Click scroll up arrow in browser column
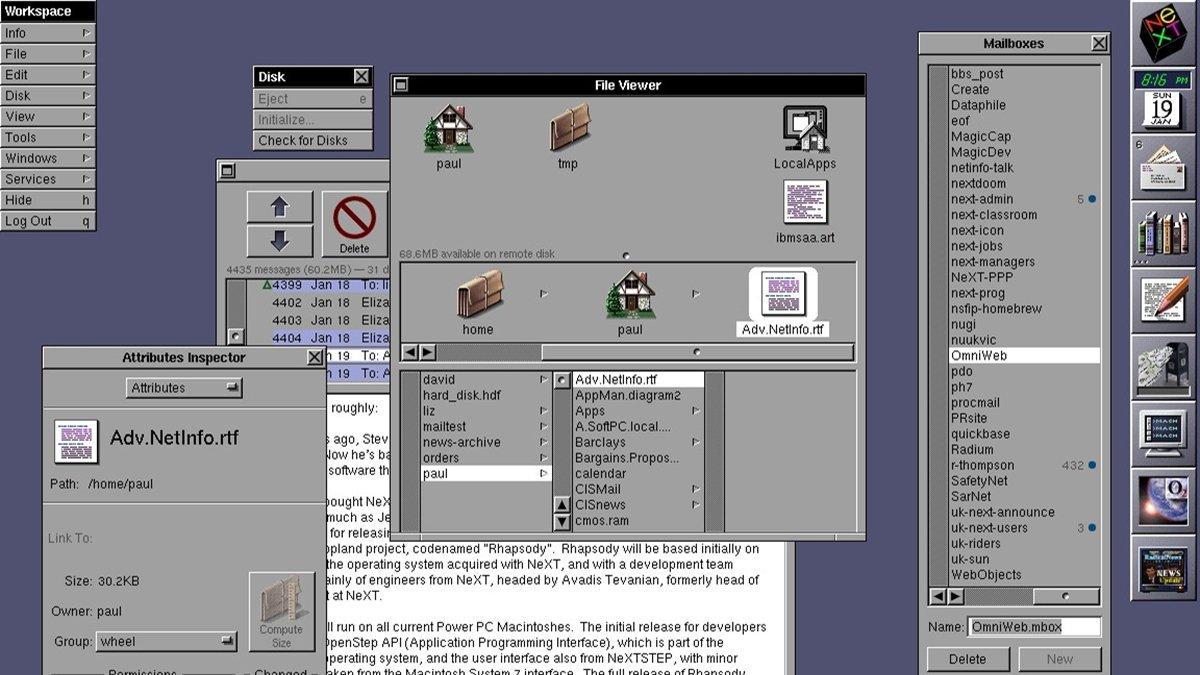This screenshot has width=1200, height=675. click(x=562, y=506)
